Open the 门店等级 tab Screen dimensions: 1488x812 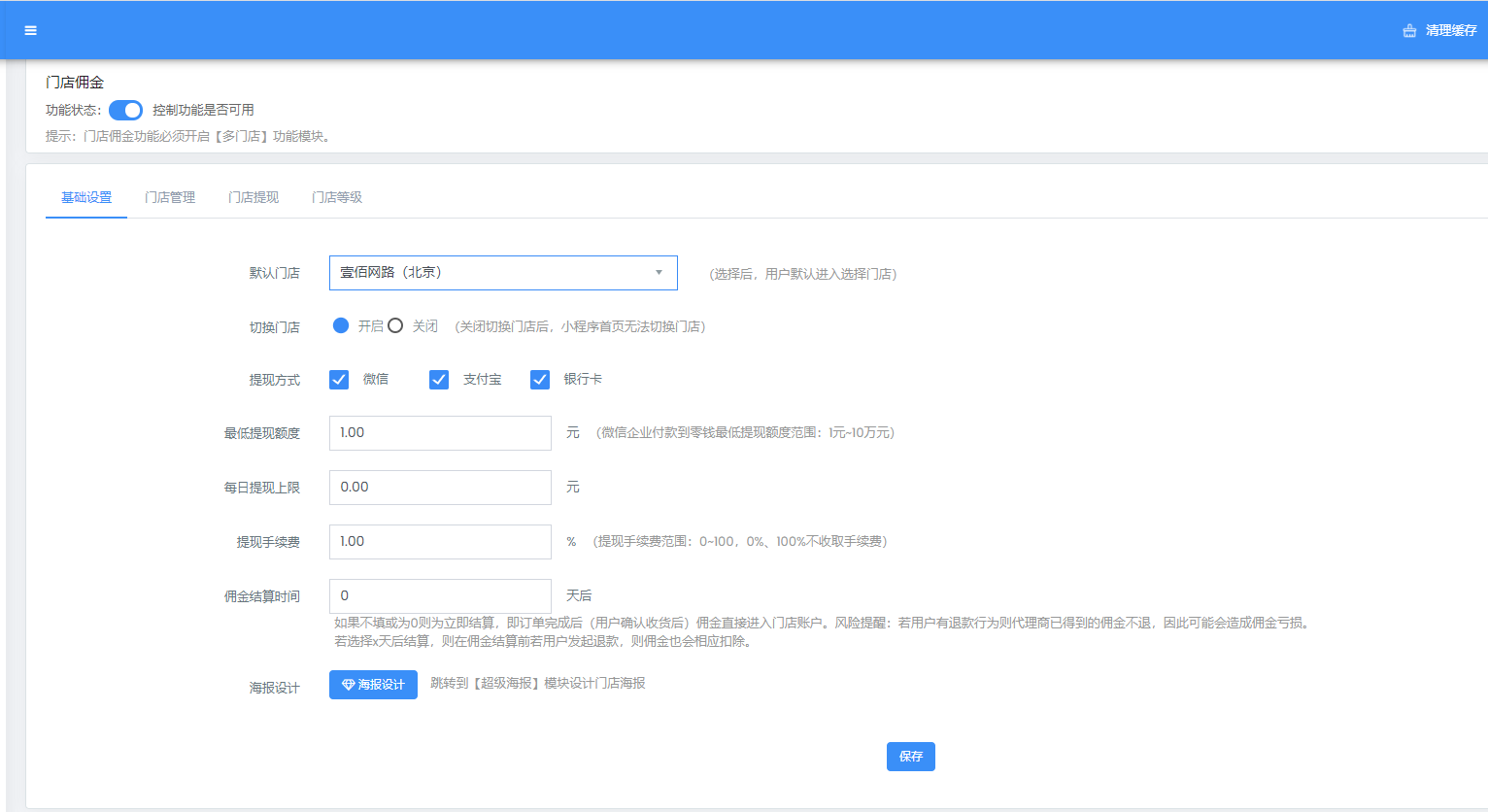pos(337,197)
